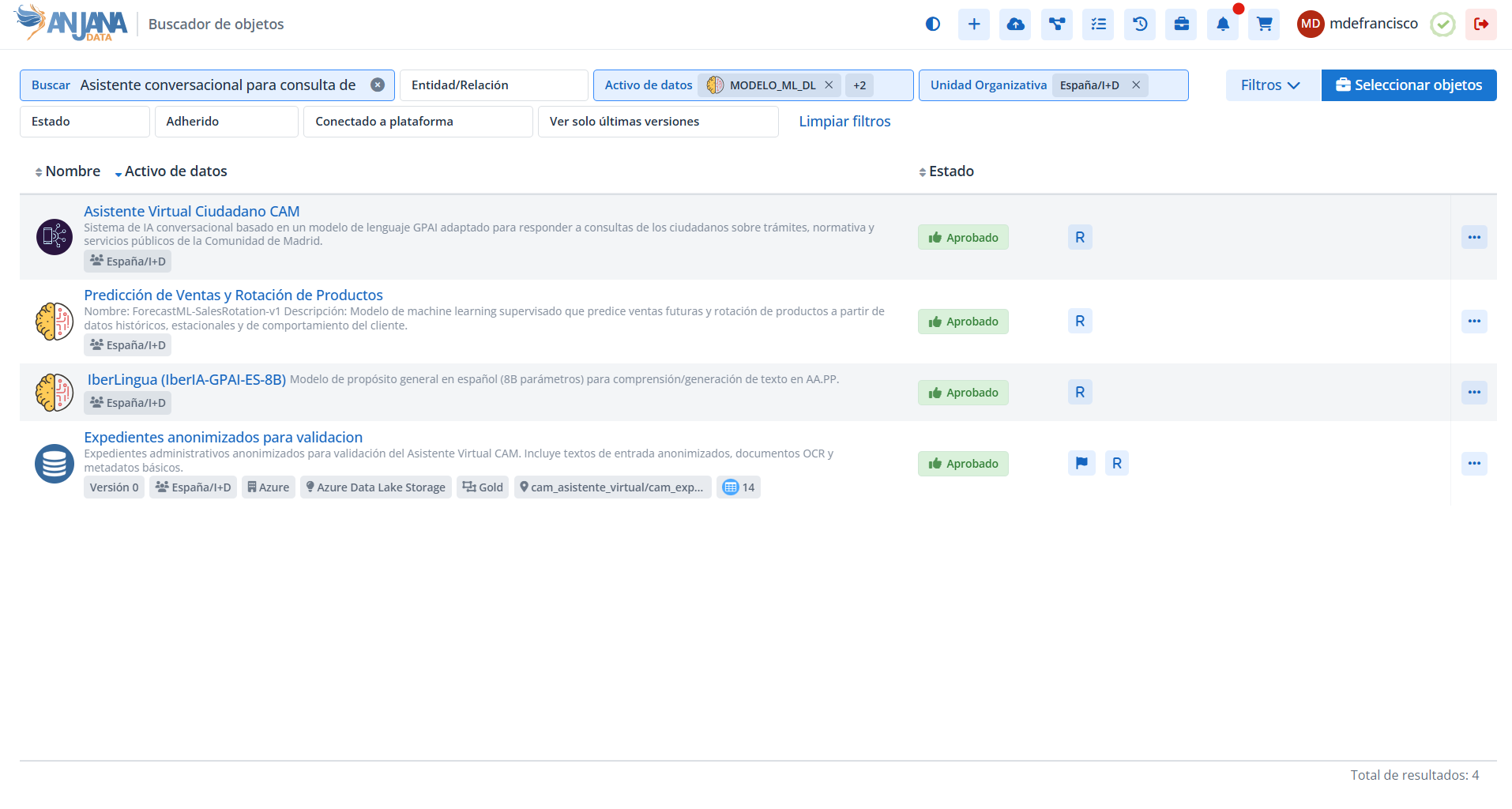Click the plus icon to create object
This screenshot has width=1512, height=809.
tap(974, 24)
